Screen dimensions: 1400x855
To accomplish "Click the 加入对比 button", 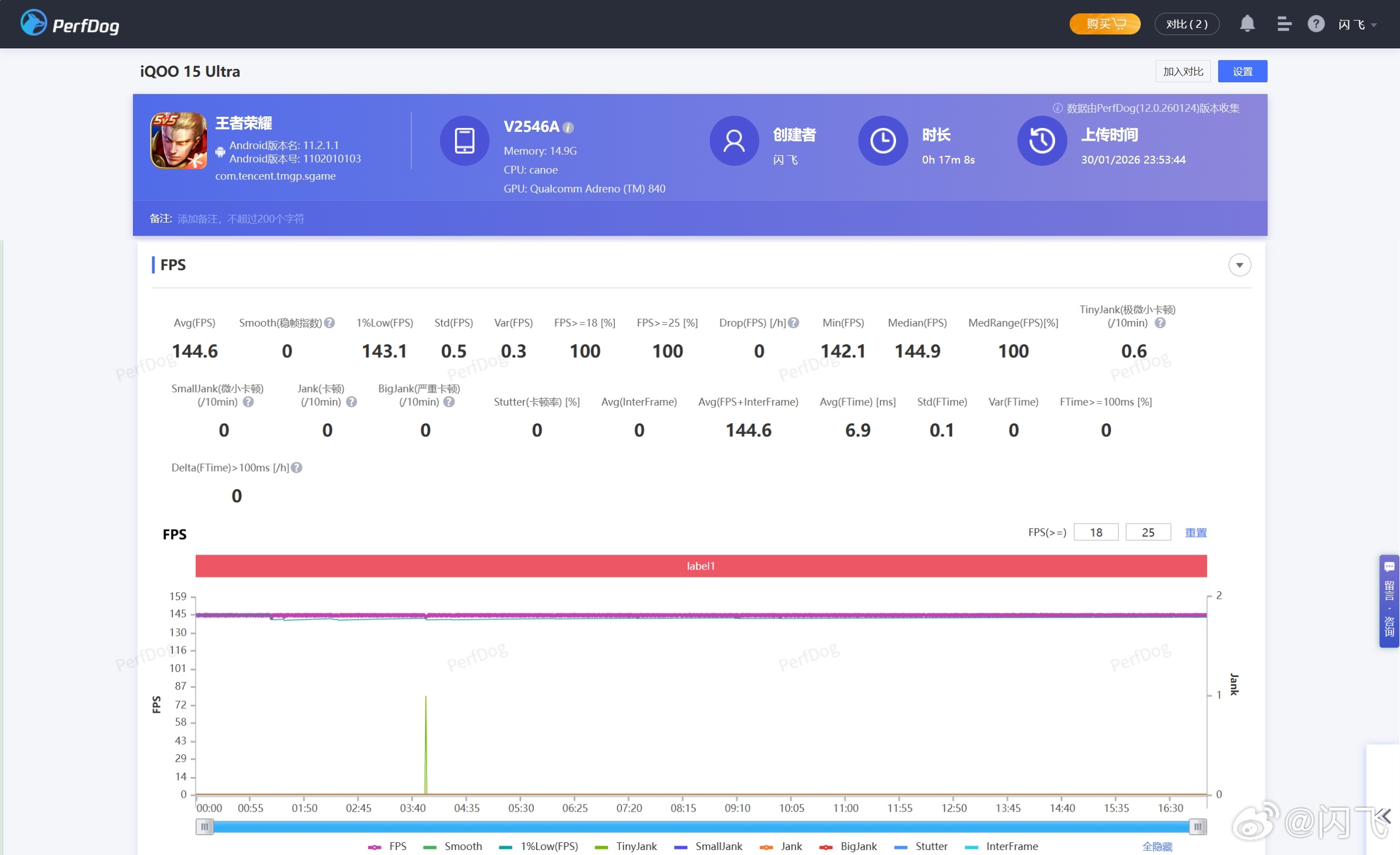I will pos(1183,72).
